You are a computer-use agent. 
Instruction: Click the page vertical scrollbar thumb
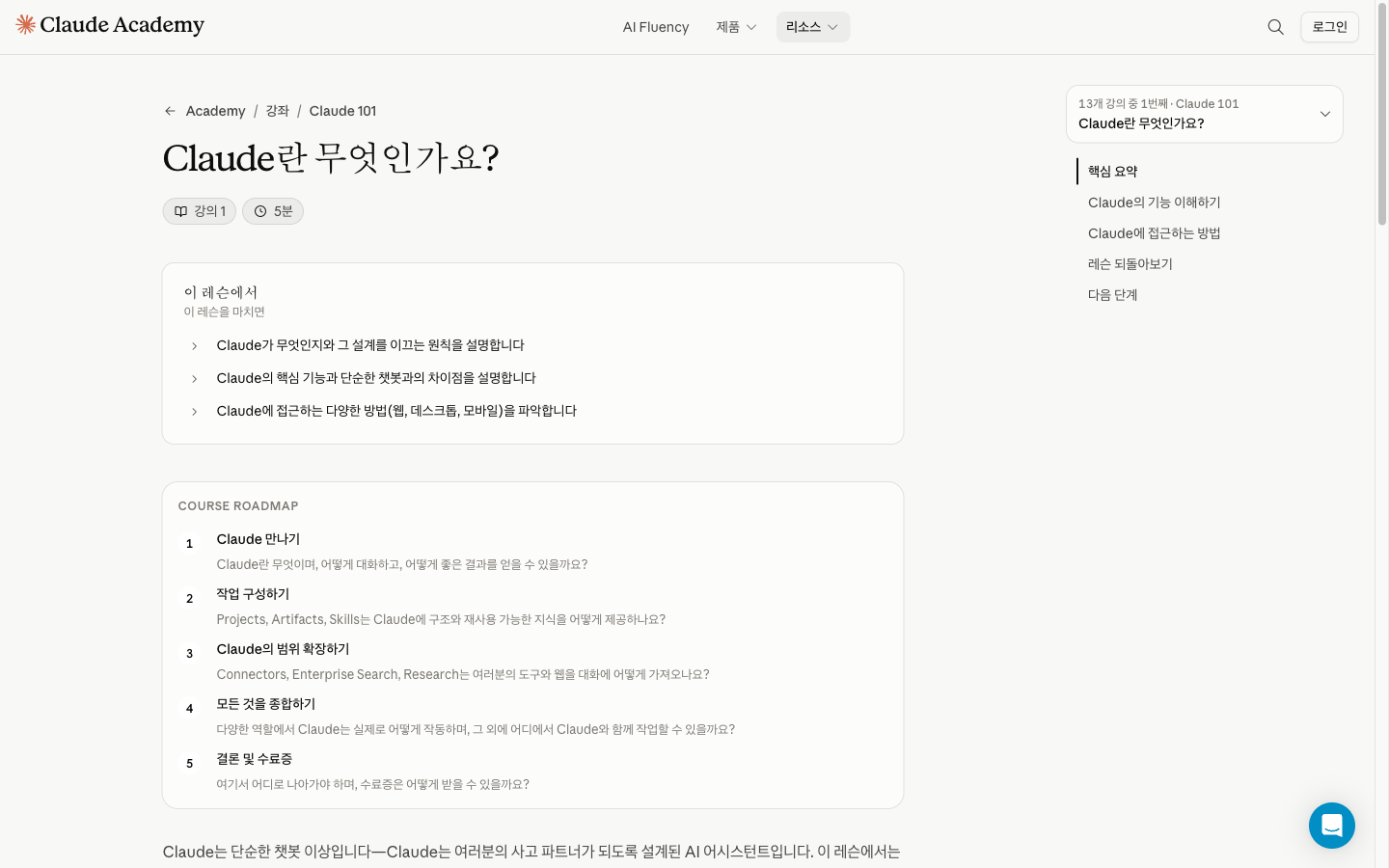pyautogui.click(x=1381, y=116)
